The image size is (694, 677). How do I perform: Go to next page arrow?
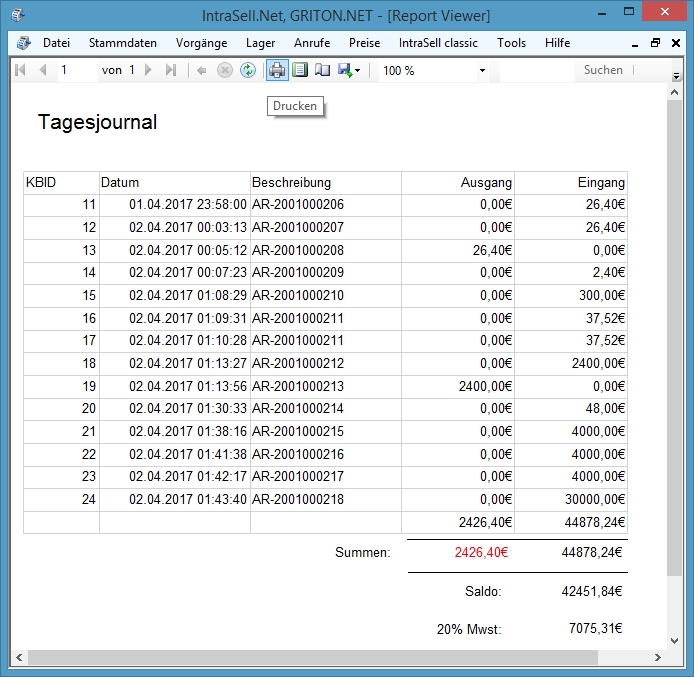pyautogui.click(x=149, y=70)
